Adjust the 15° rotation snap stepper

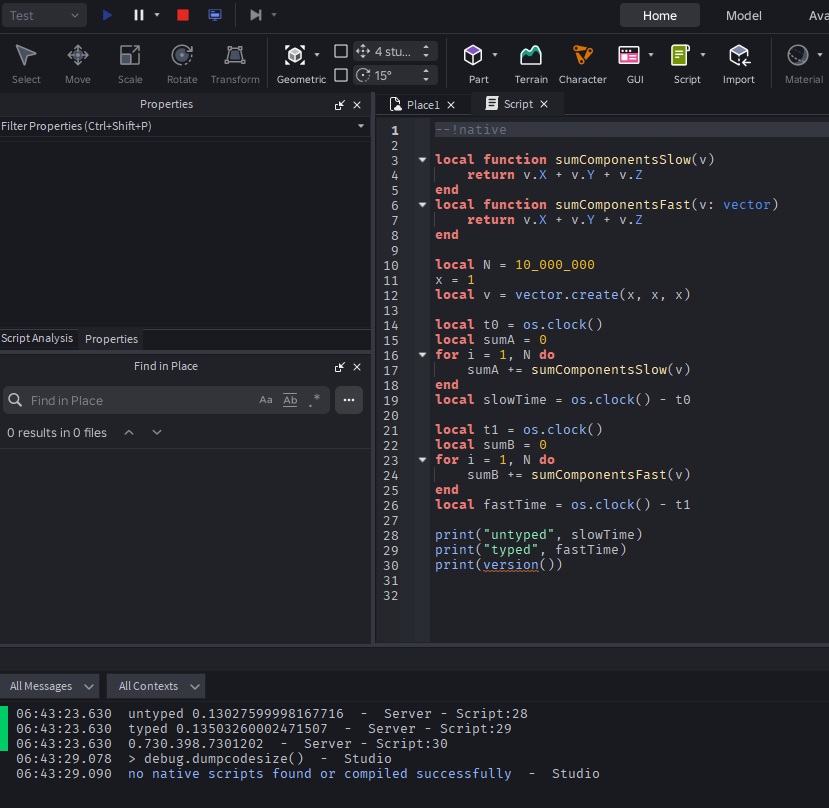(x=426, y=75)
